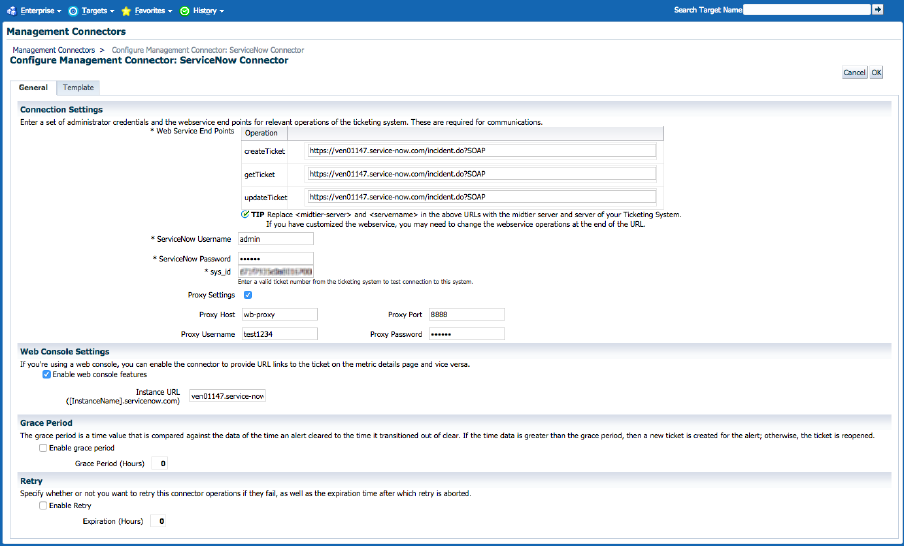Screen dimensions: 904x546
Task: Click the createTicket operation label
Action: point(265,152)
